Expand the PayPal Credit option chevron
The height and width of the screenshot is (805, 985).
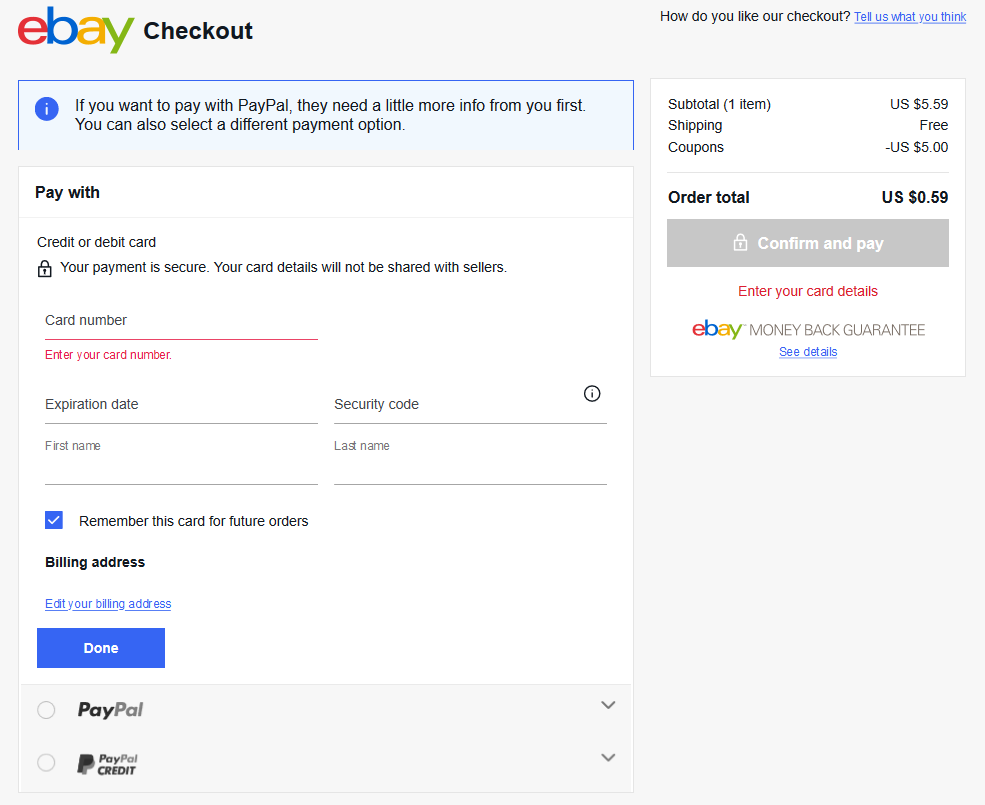(608, 758)
